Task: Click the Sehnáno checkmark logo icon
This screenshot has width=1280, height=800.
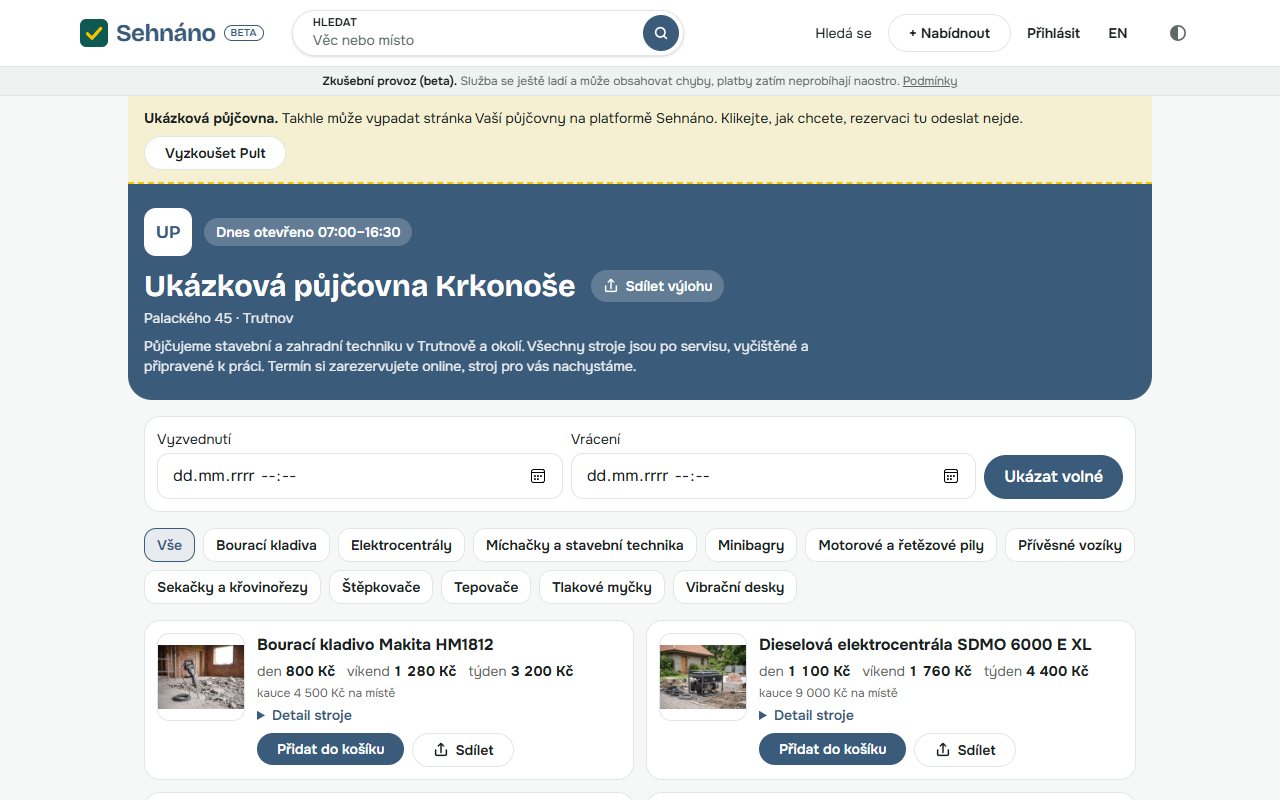Action: [94, 33]
